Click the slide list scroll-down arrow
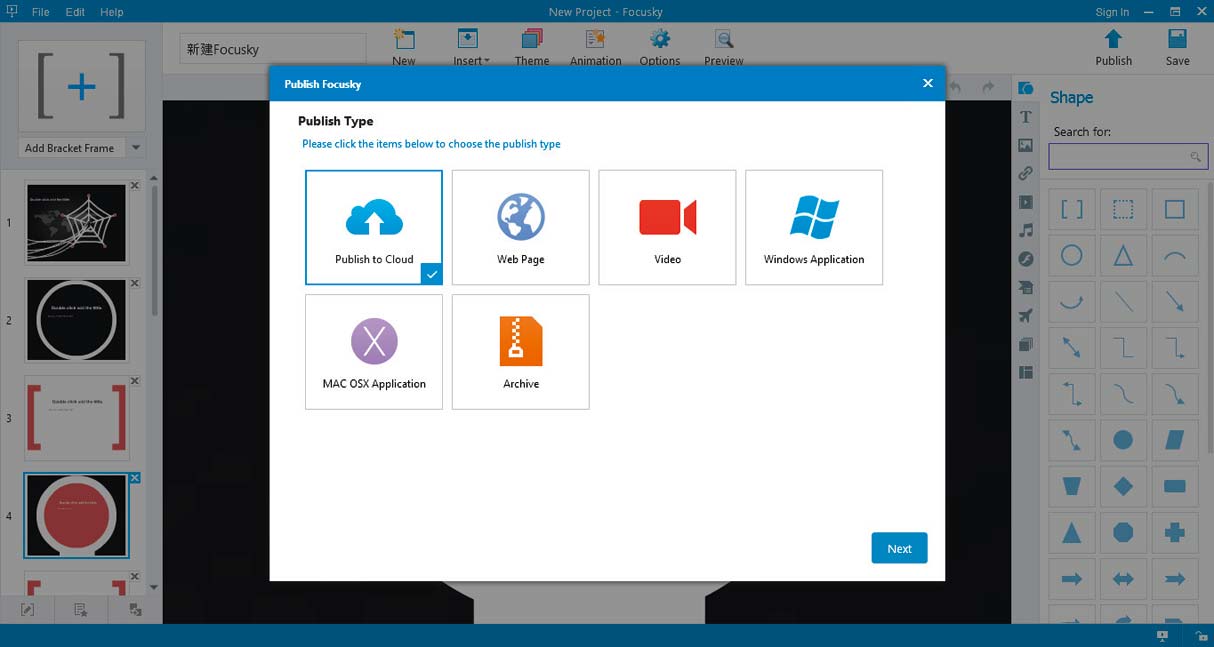Viewport: 1214px width, 647px height. coord(153,587)
